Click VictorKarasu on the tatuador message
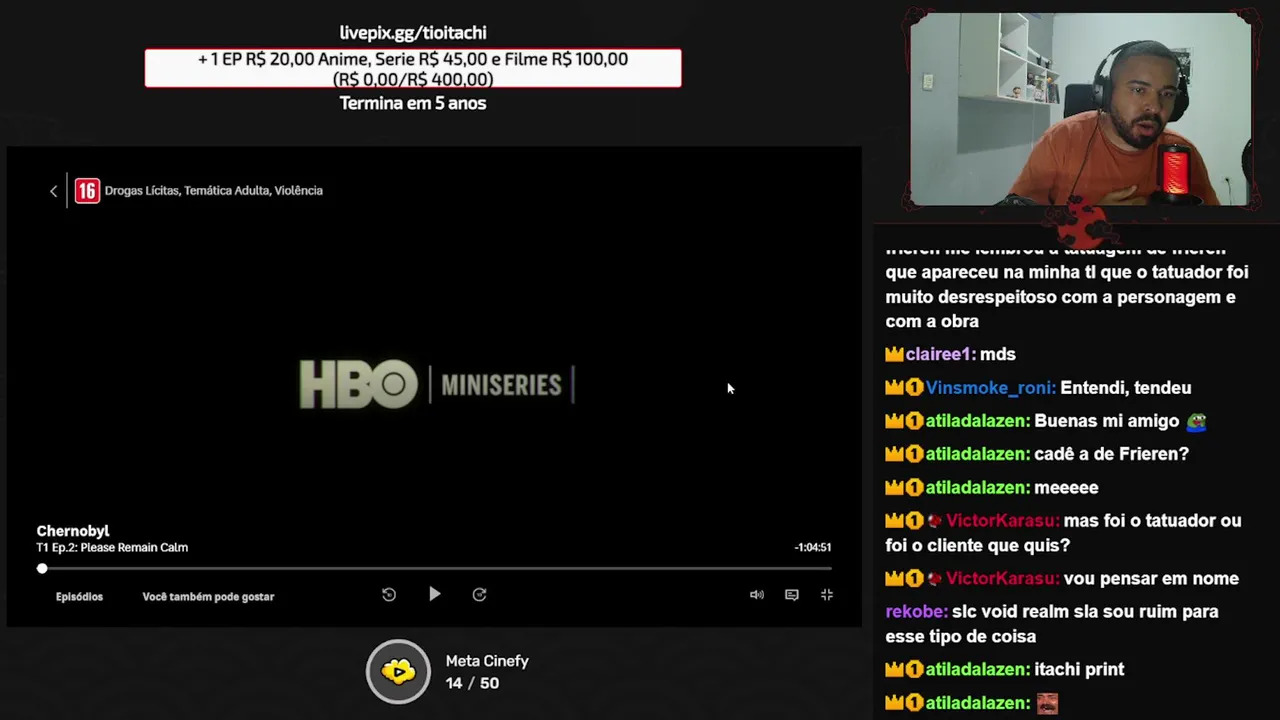Screen dimensions: 1280x720 point(1002,521)
